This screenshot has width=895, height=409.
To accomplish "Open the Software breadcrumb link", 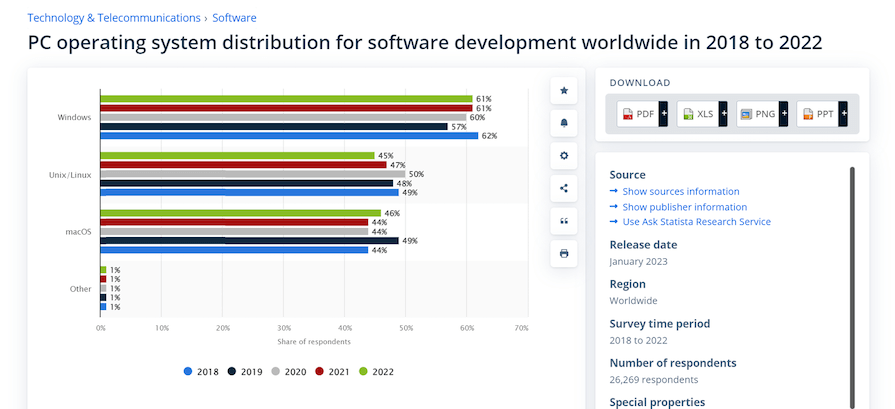I will 234,18.
